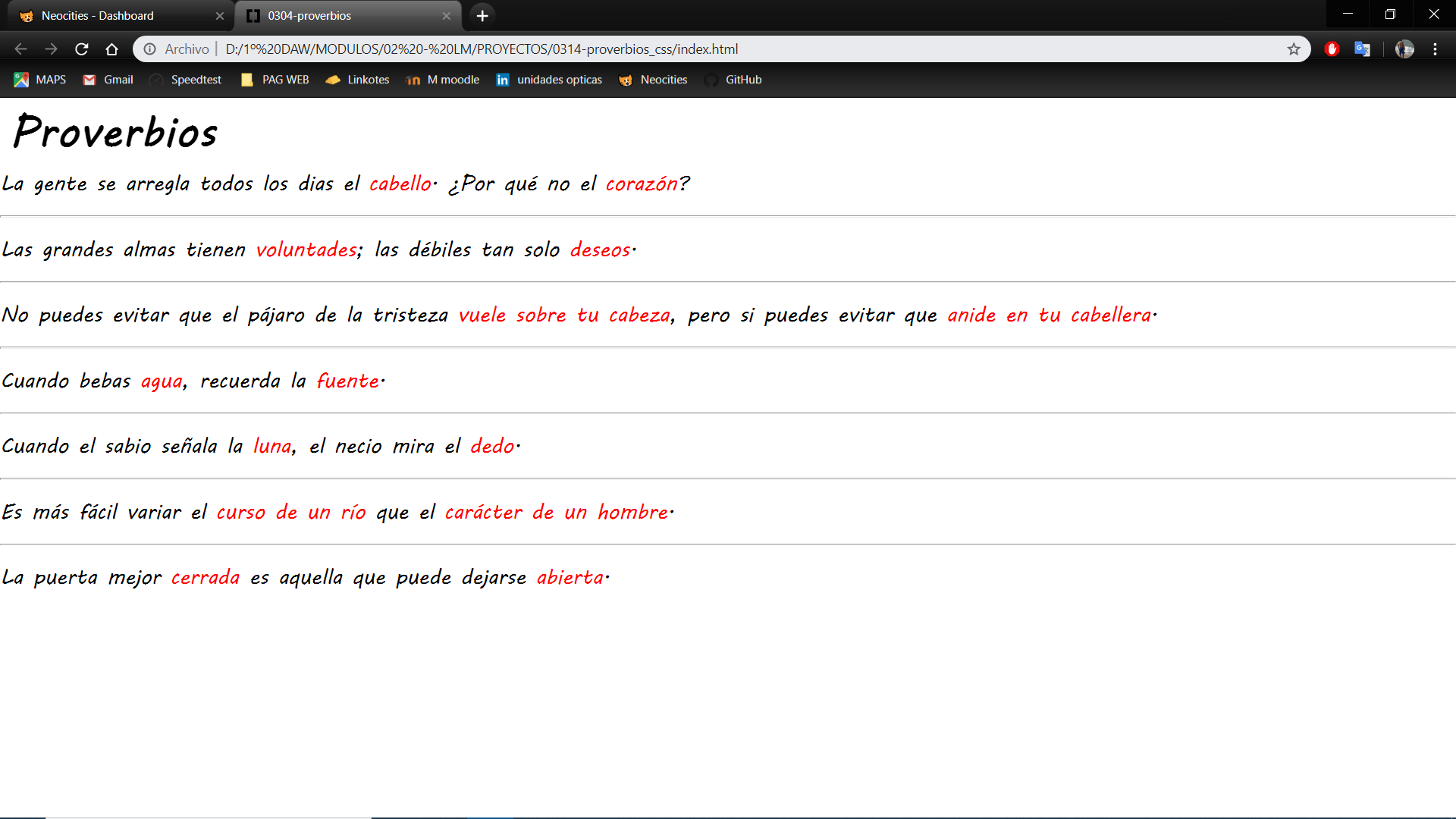
Task: Open the MAPS bookmark
Action: 40,80
